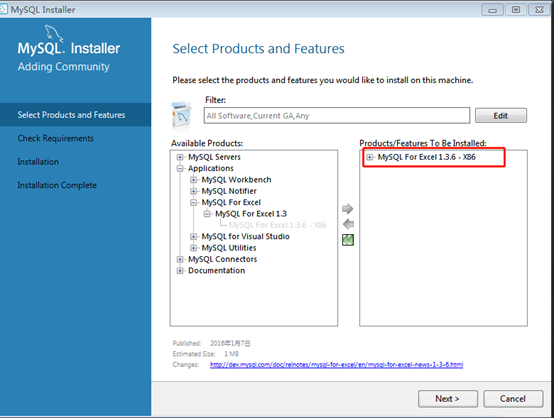Viewport: 554px width, 418px height.
Task: Select MySQL For Excel 1.3 tree label
Action: [251, 214]
